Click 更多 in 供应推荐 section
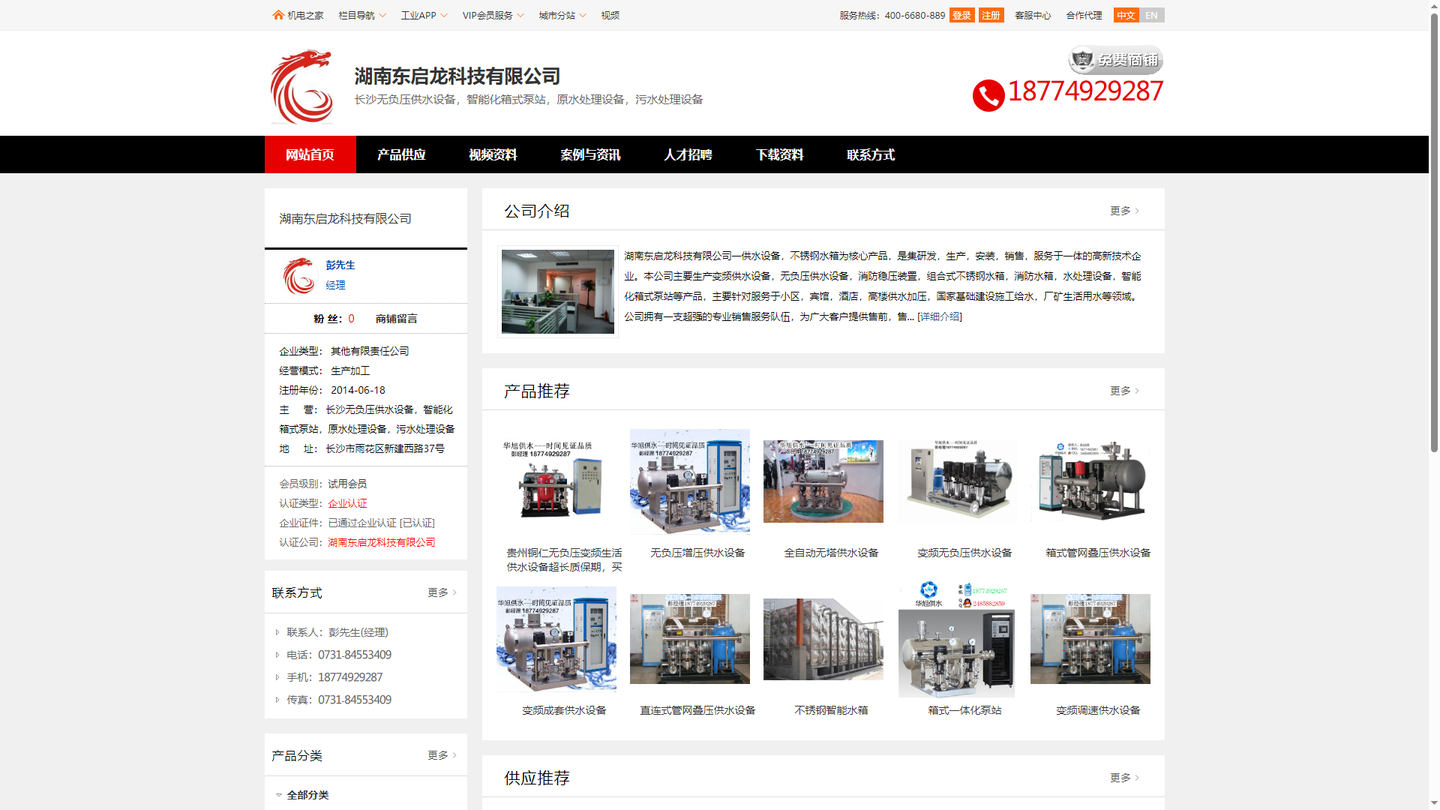The width and height of the screenshot is (1440, 810). (1124, 778)
